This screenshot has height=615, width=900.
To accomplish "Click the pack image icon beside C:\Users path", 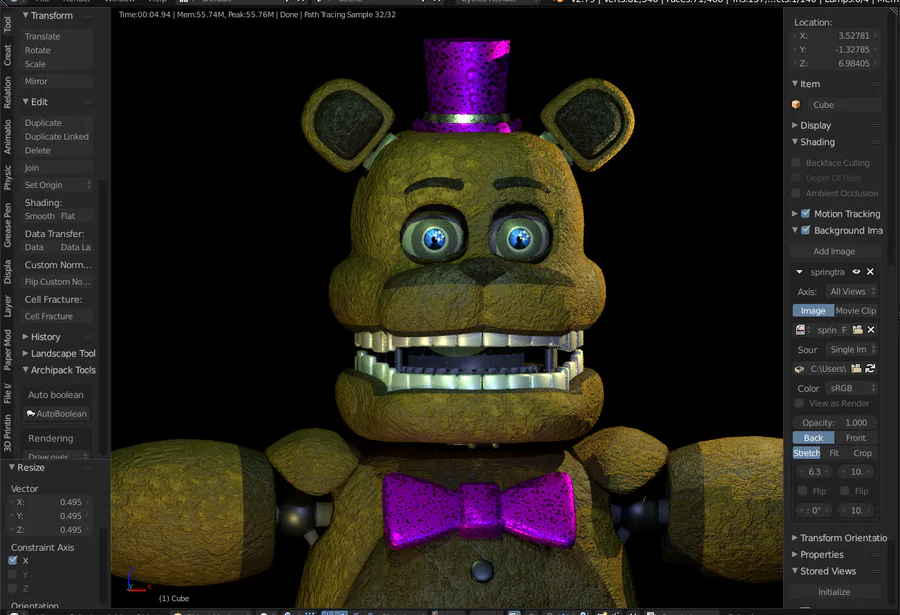I will click(x=799, y=369).
